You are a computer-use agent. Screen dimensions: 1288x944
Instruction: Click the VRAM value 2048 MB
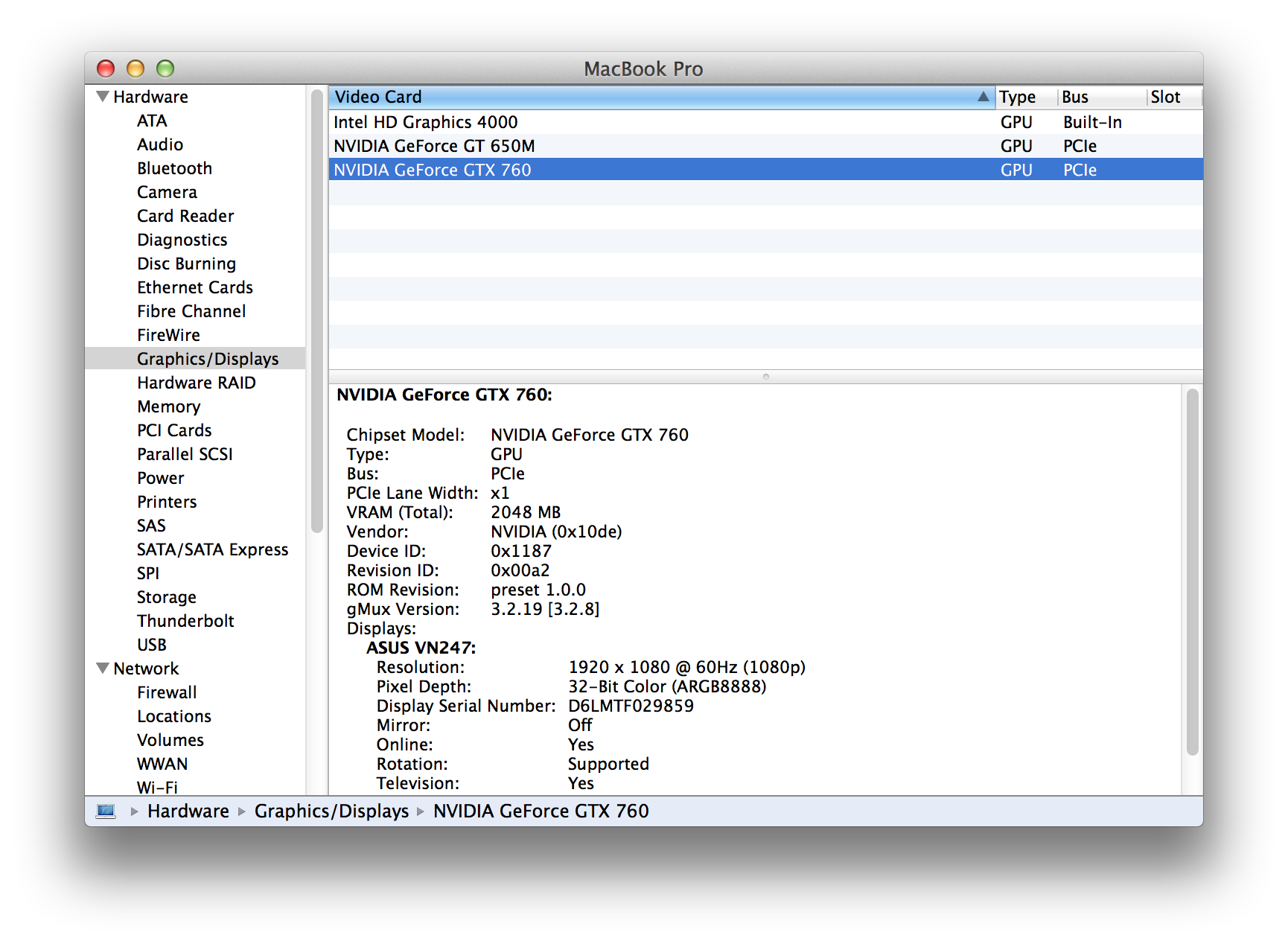(526, 512)
